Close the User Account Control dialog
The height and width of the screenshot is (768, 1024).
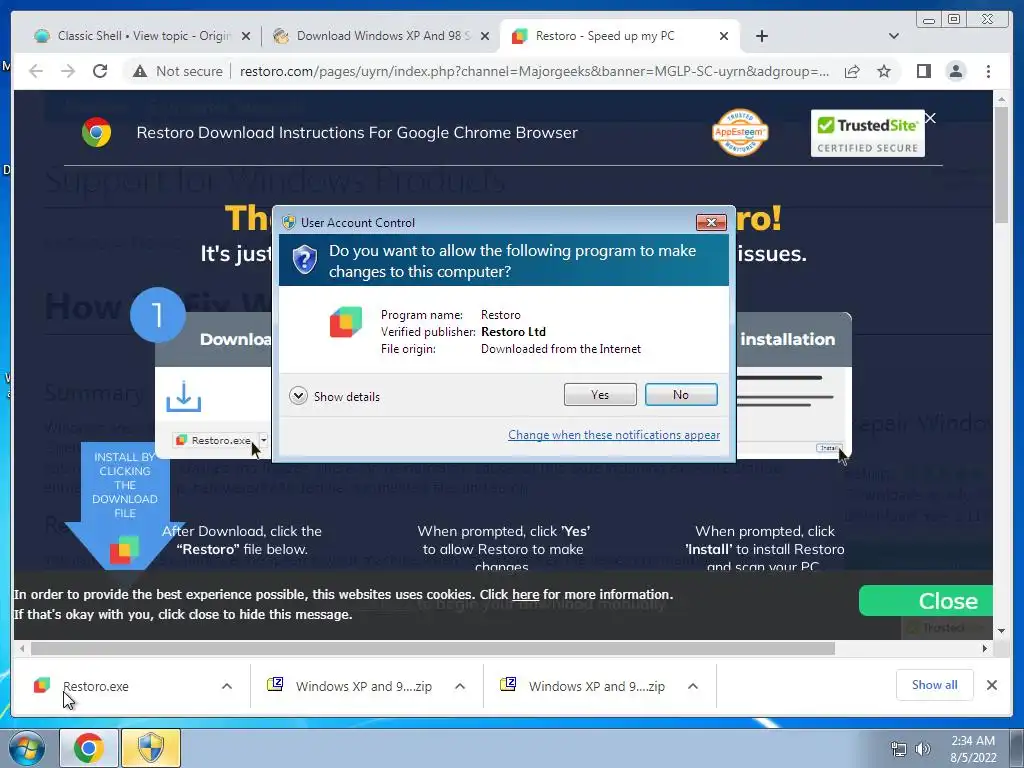pyautogui.click(x=711, y=223)
